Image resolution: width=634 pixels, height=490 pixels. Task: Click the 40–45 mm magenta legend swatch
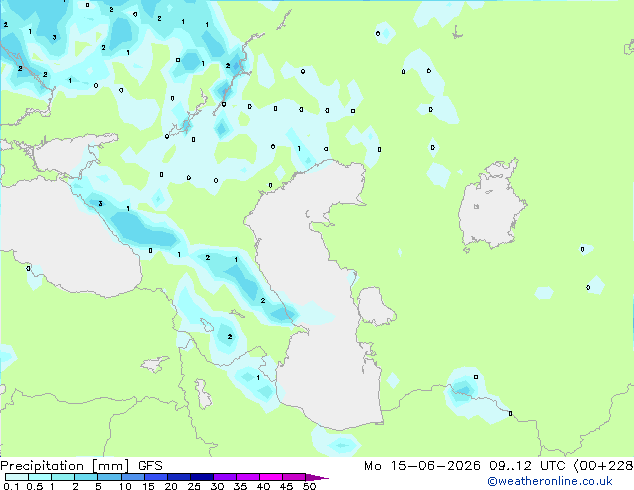coord(271,477)
